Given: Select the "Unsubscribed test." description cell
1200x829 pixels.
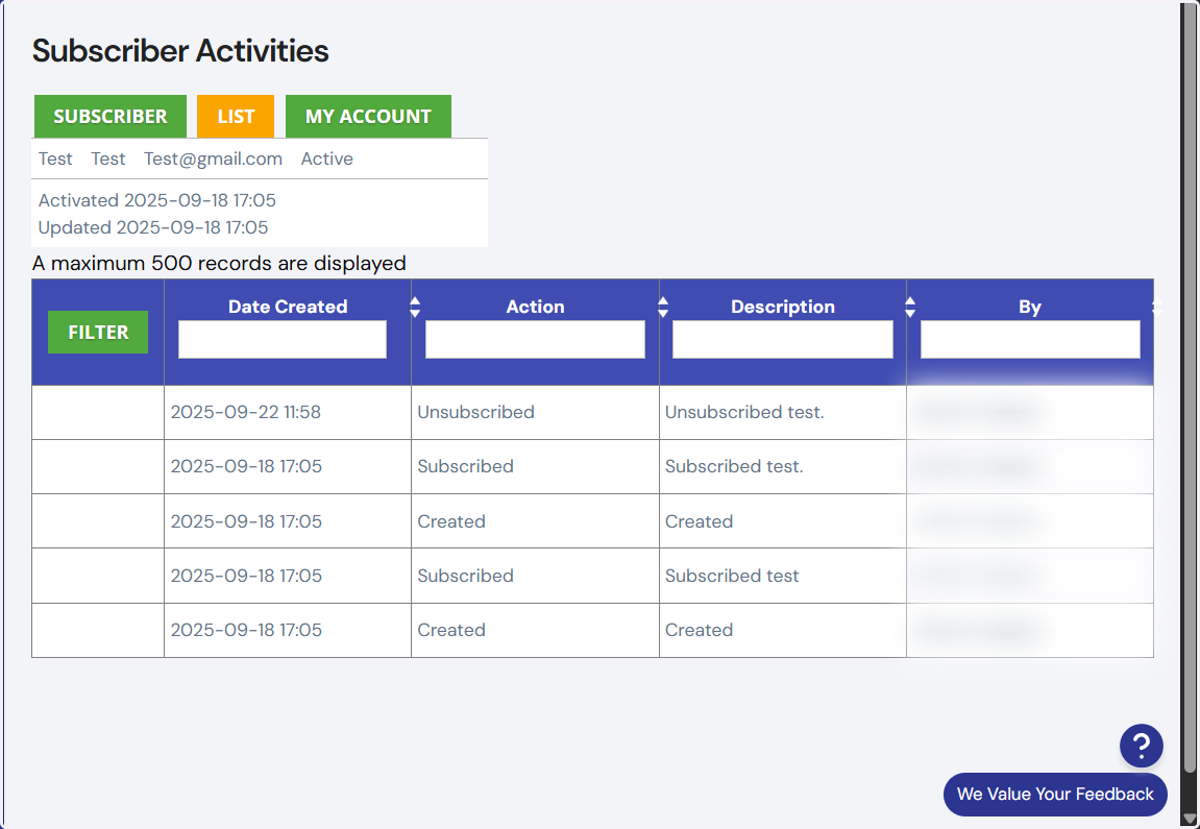Looking at the screenshot, I should coord(783,412).
